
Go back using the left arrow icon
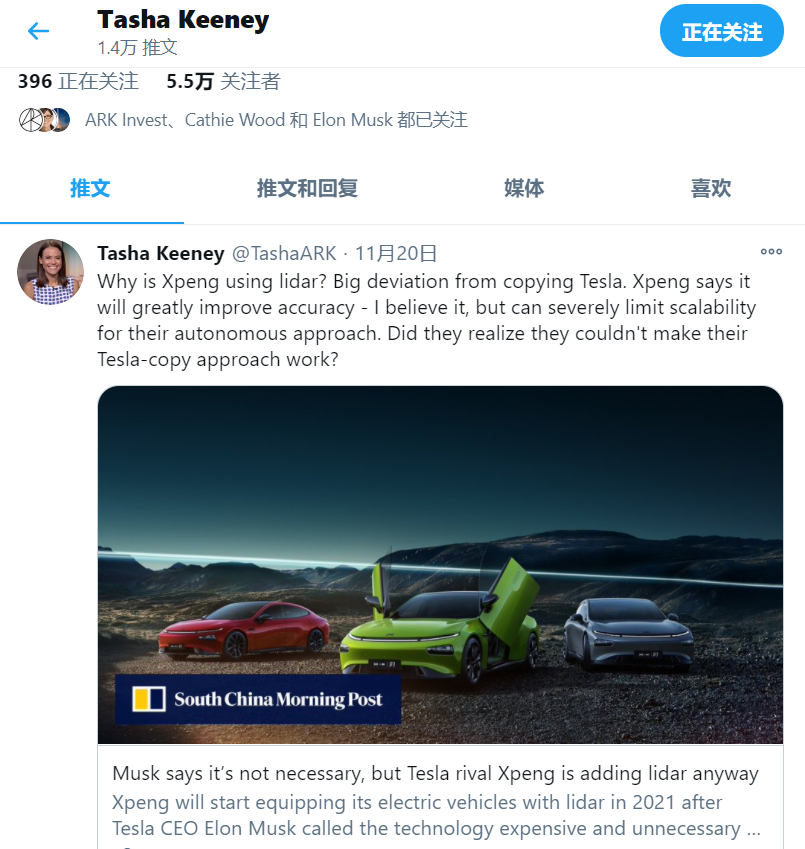click(x=38, y=31)
